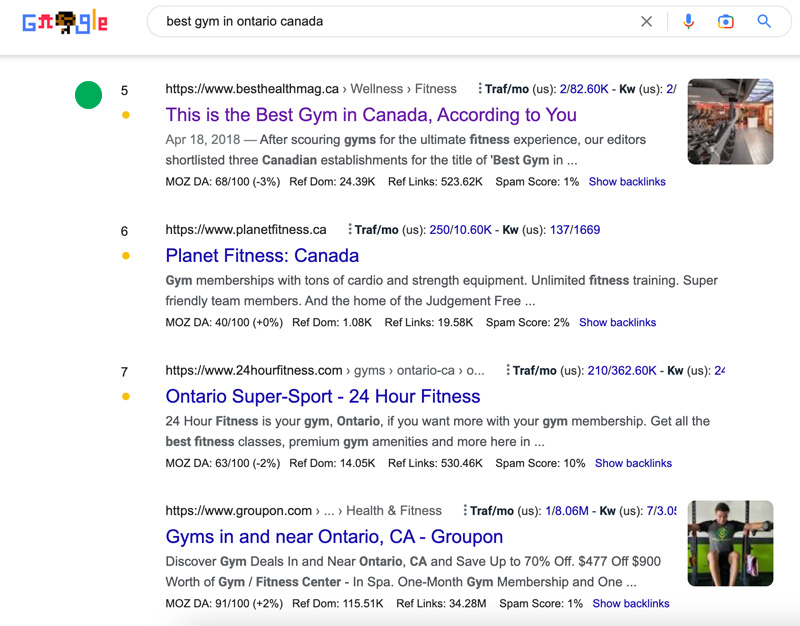Click 'Ref Links: 19.58K' text

tap(429, 322)
